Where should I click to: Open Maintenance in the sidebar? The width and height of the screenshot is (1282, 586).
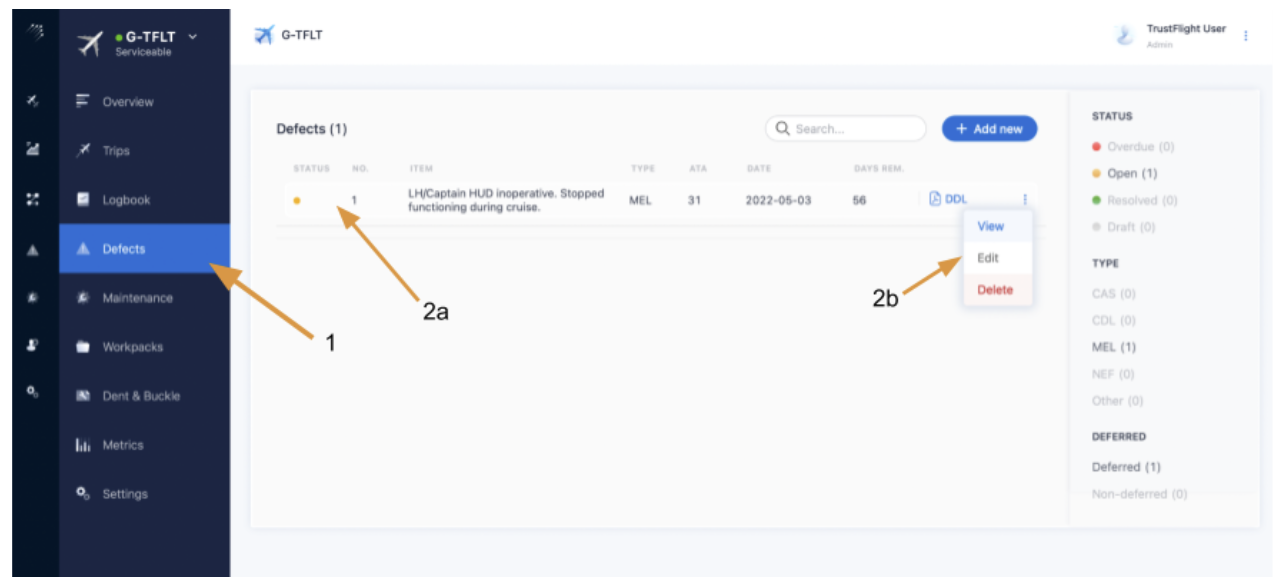click(137, 298)
